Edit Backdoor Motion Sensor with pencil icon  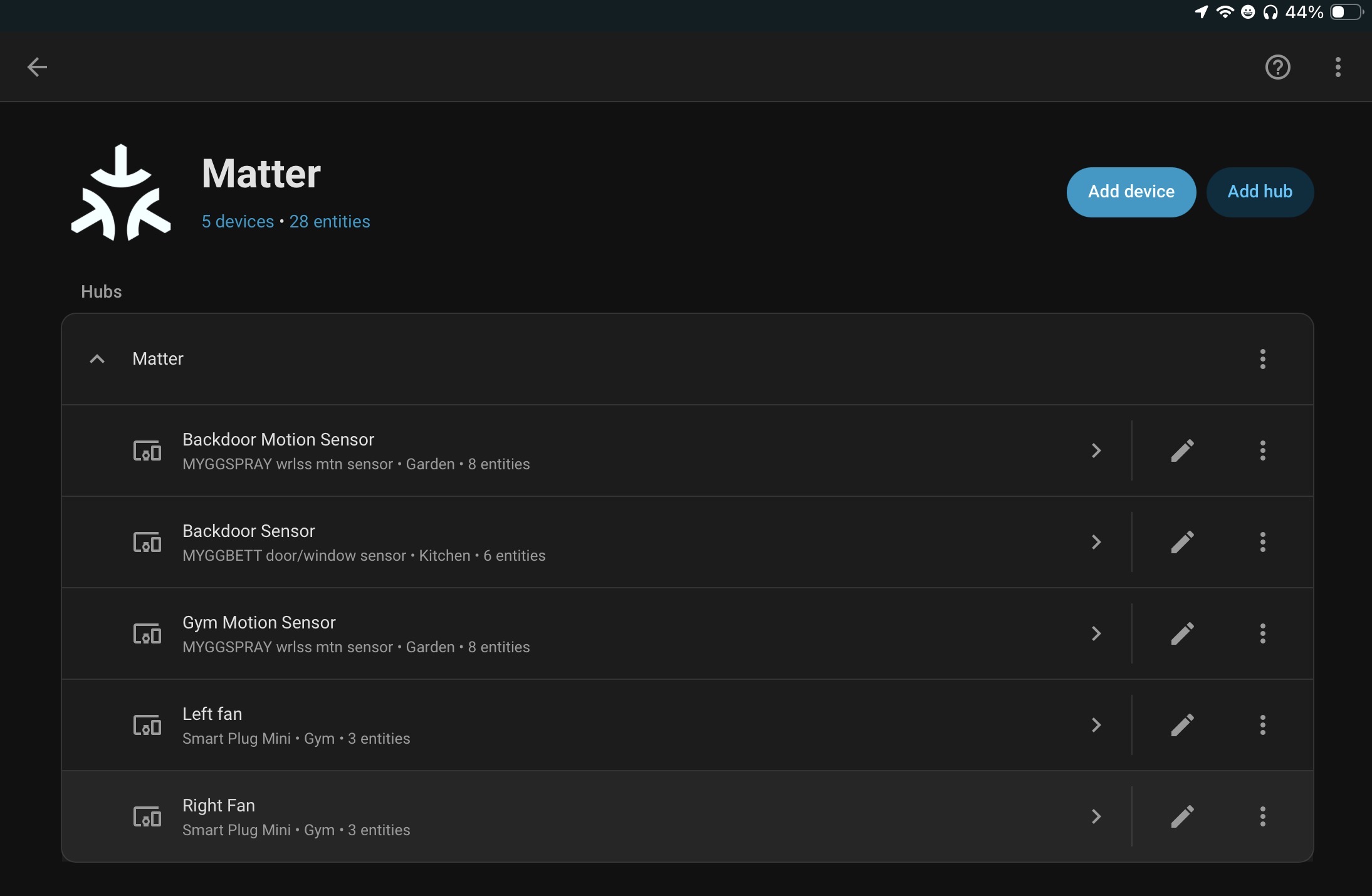[1182, 451]
